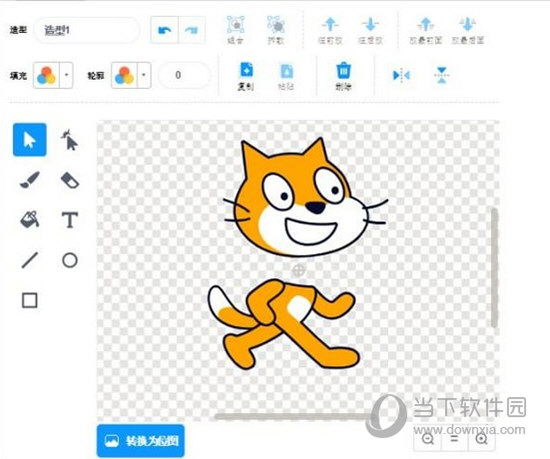The width and height of the screenshot is (550, 459).
Task: Click the Outline color swatch
Action: (124, 75)
